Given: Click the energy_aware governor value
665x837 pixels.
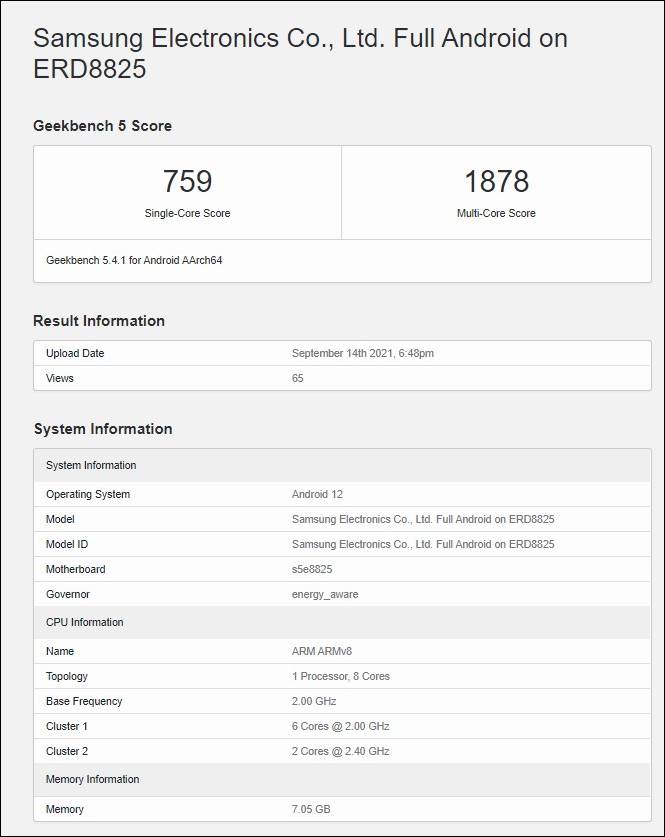Looking at the screenshot, I should pyautogui.click(x=325, y=595).
